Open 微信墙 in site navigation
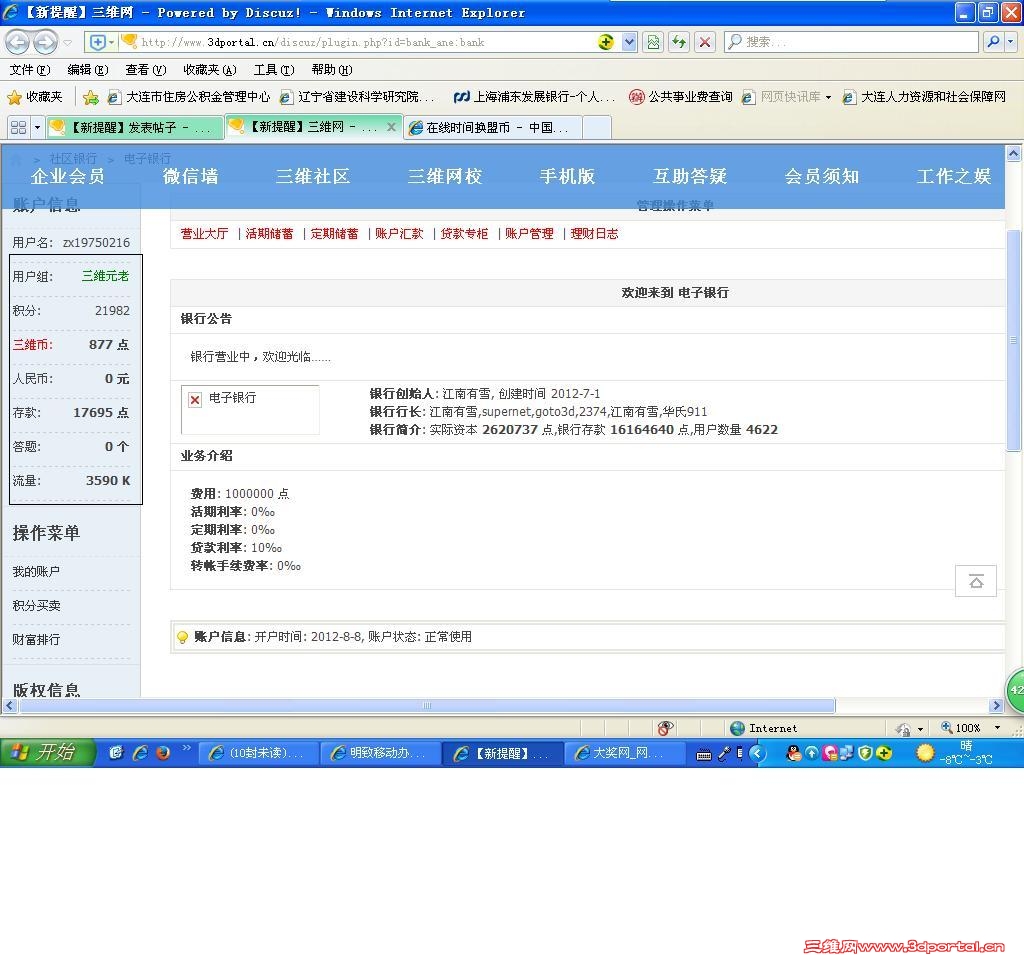This screenshot has width=1024, height=960. click(x=191, y=176)
